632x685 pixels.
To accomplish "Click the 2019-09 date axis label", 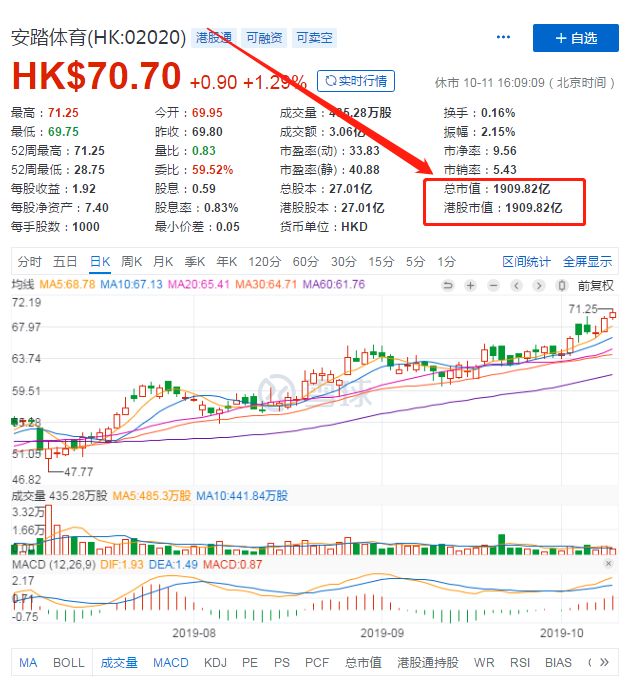I will [x=382, y=633].
